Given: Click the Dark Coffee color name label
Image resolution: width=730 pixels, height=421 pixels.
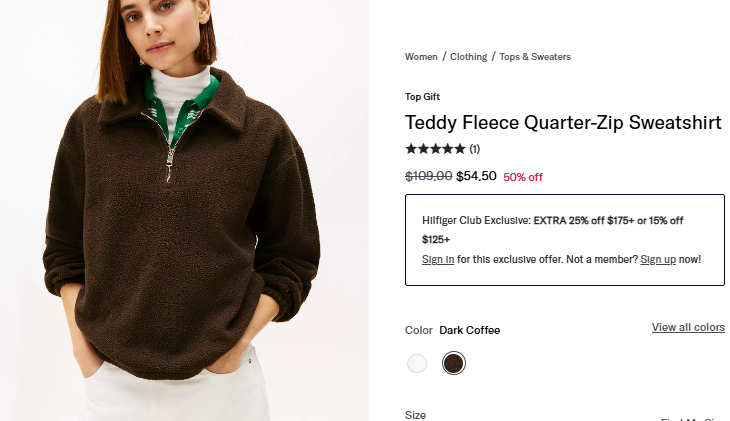Looking at the screenshot, I should [x=469, y=330].
